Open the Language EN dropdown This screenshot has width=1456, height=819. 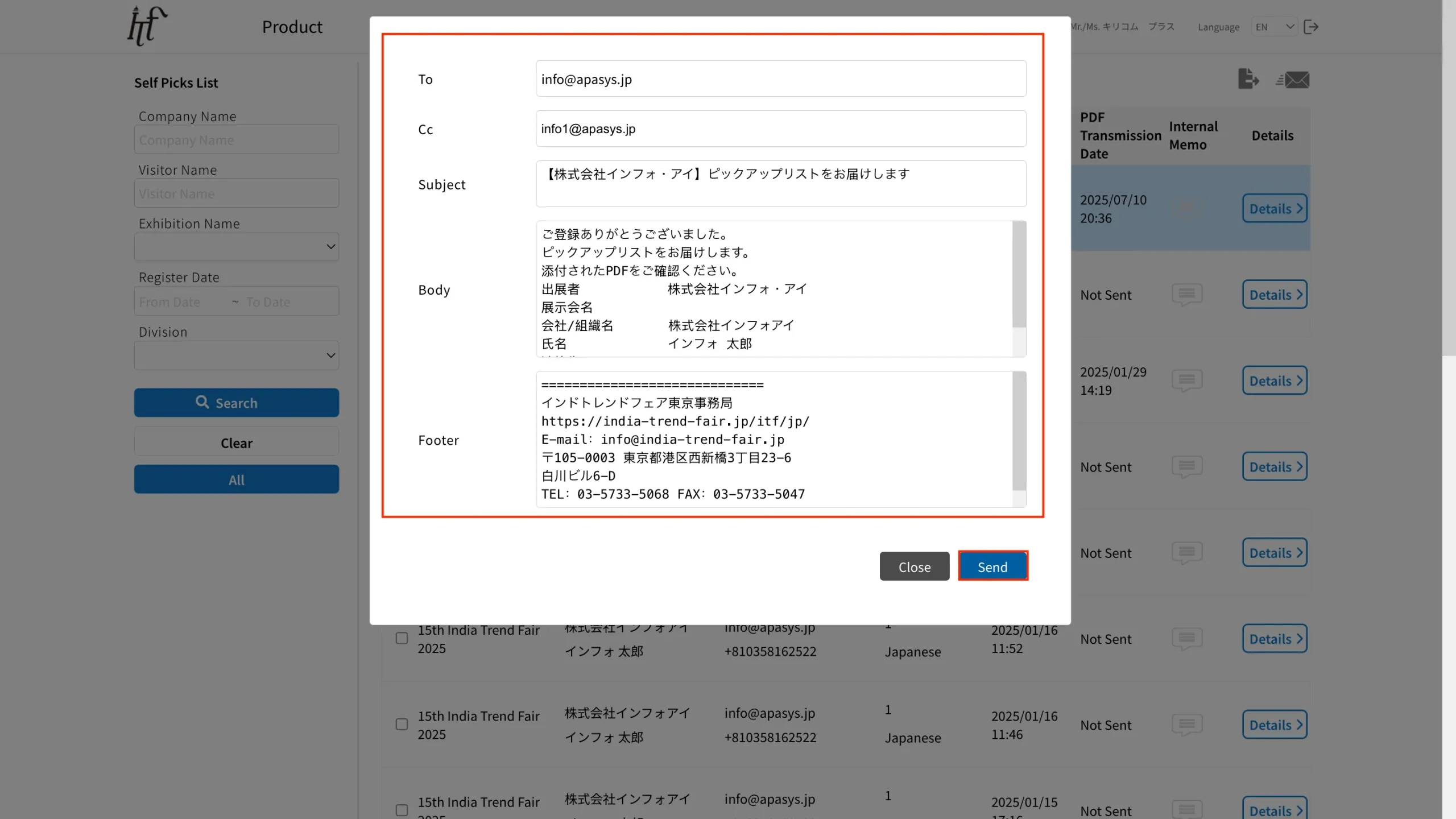[1274, 27]
